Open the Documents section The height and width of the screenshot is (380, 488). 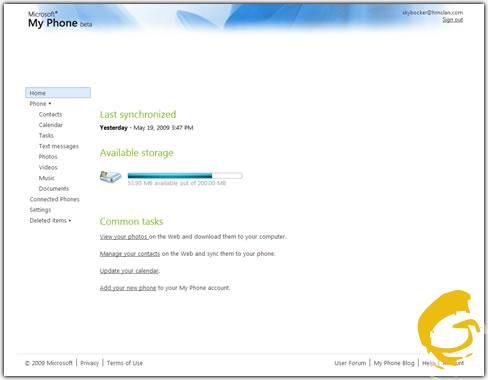pyautogui.click(x=54, y=189)
